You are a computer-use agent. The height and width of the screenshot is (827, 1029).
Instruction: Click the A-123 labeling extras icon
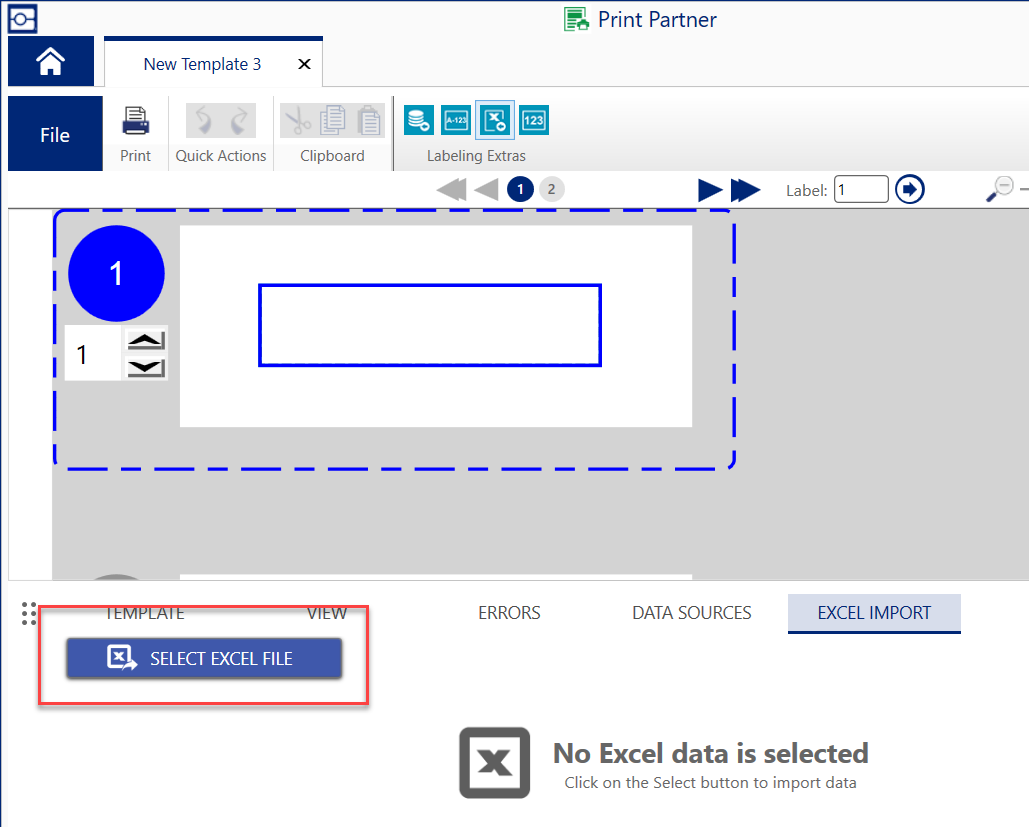click(x=456, y=120)
